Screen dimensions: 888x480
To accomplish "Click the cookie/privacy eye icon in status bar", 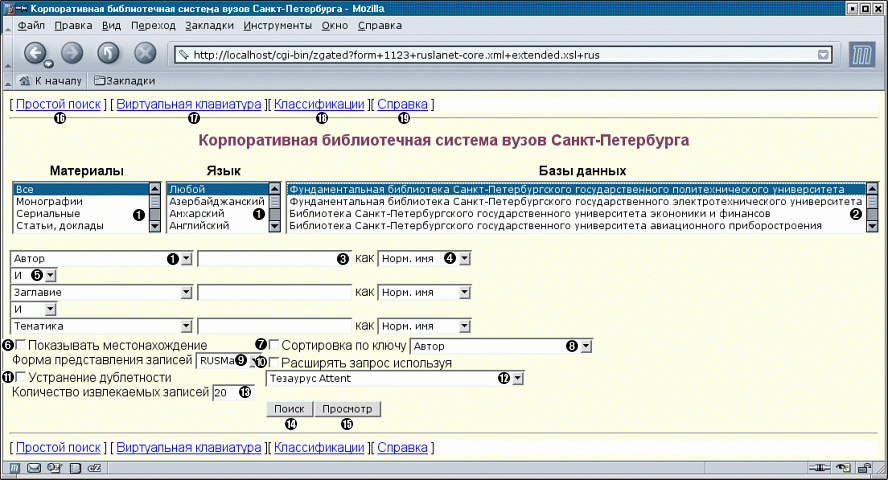I will [x=843, y=468].
